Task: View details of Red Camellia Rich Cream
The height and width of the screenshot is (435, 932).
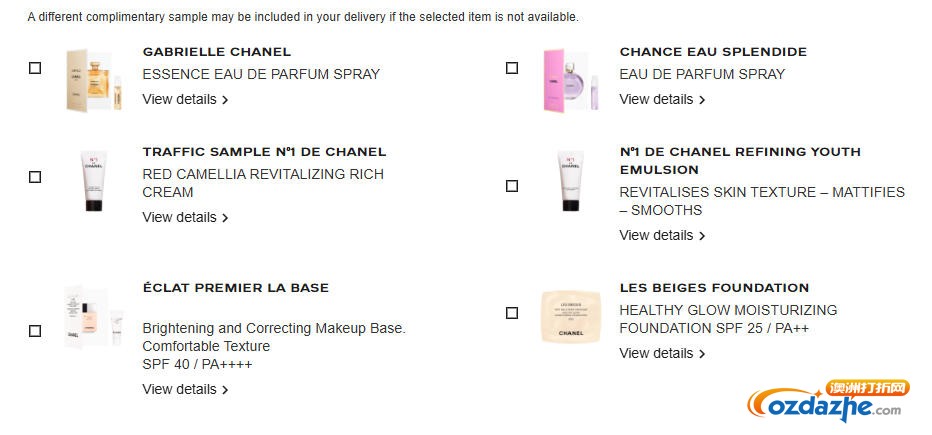Action: click(x=185, y=217)
